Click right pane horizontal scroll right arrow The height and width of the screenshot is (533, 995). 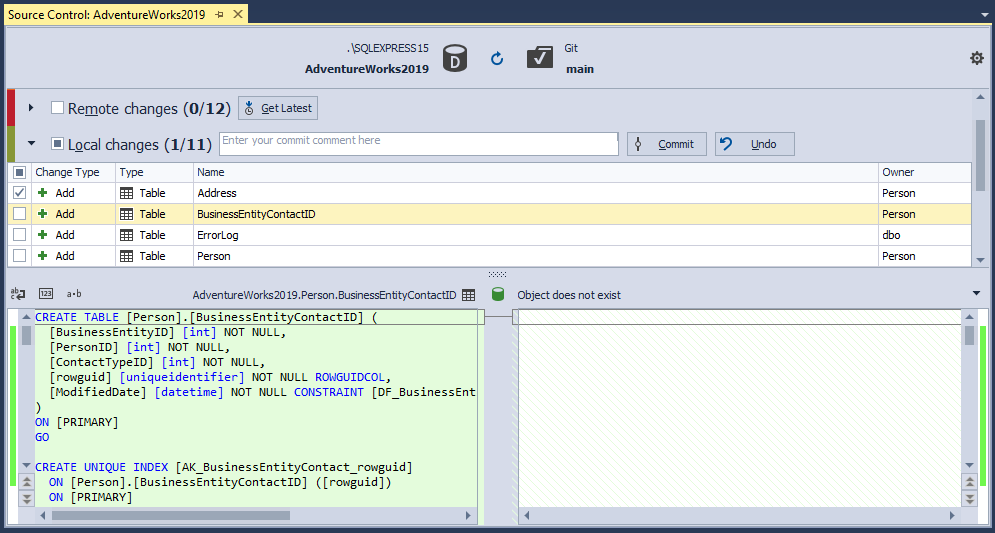pos(952,516)
